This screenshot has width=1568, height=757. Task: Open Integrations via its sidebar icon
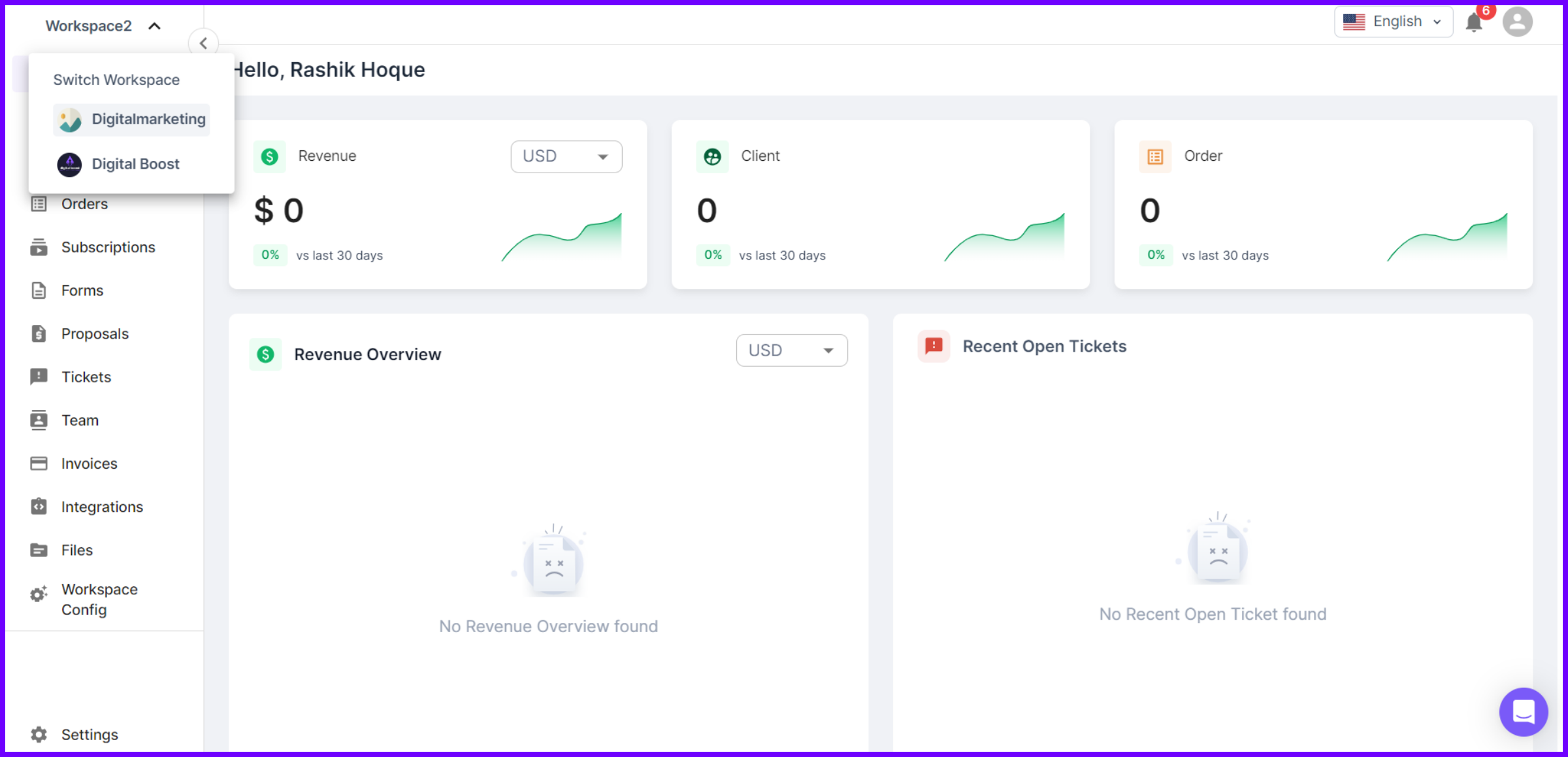pyautogui.click(x=39, y=506)
